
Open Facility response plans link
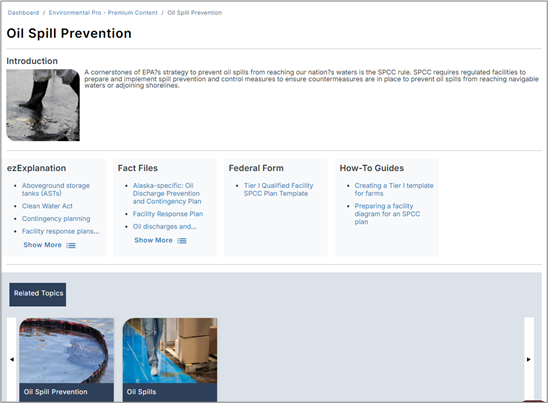60,231
